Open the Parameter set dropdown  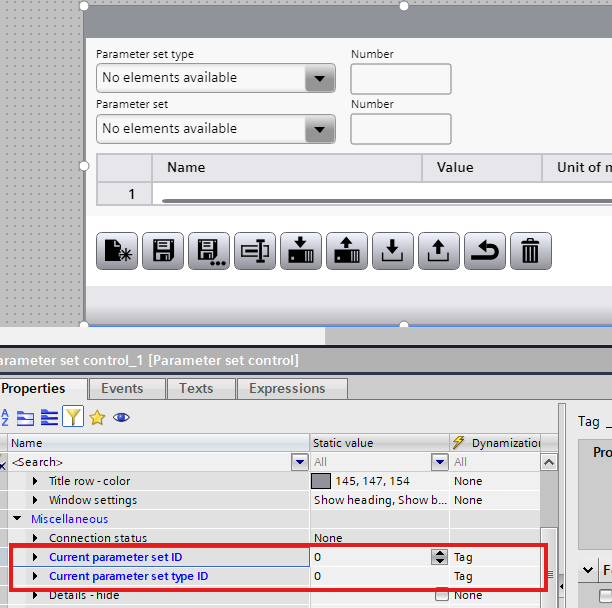coord(320,129)
